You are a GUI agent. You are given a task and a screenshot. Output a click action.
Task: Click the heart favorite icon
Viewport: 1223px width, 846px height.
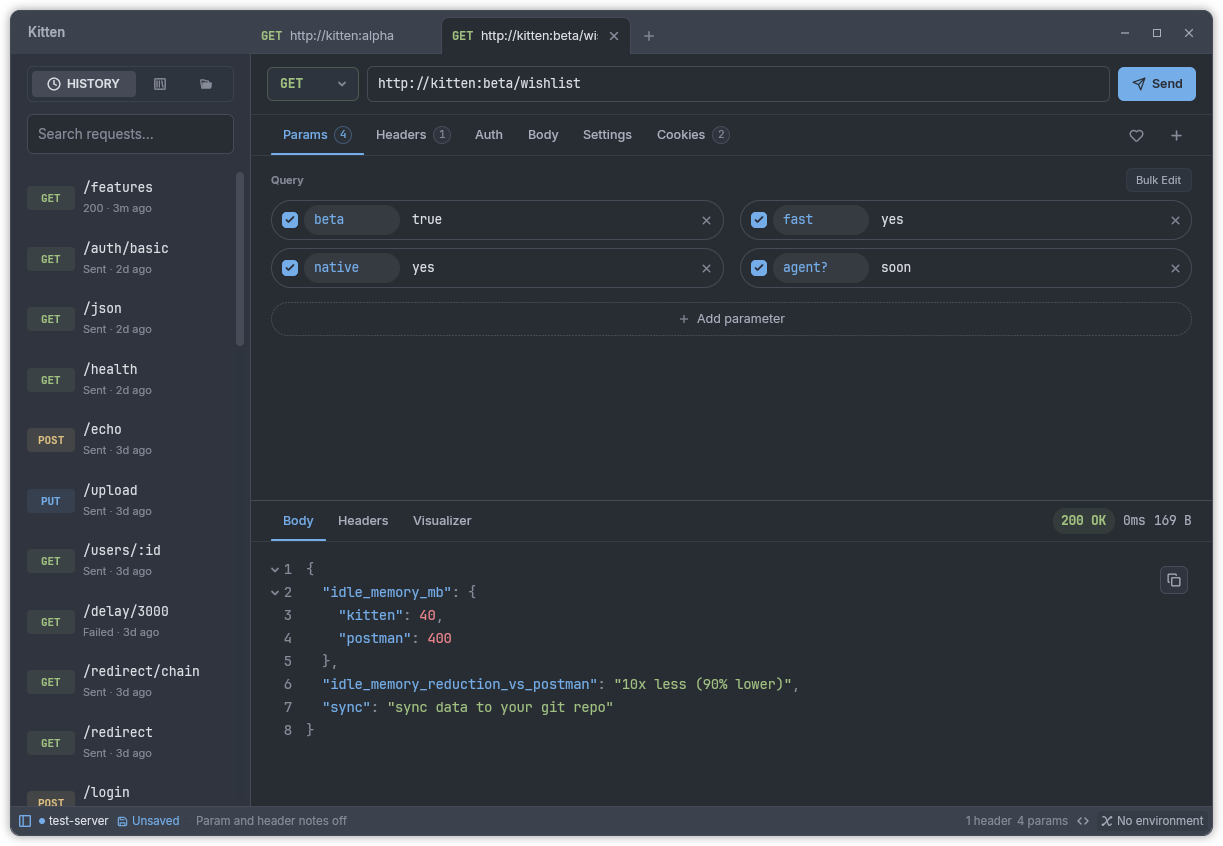point(1136,135)
